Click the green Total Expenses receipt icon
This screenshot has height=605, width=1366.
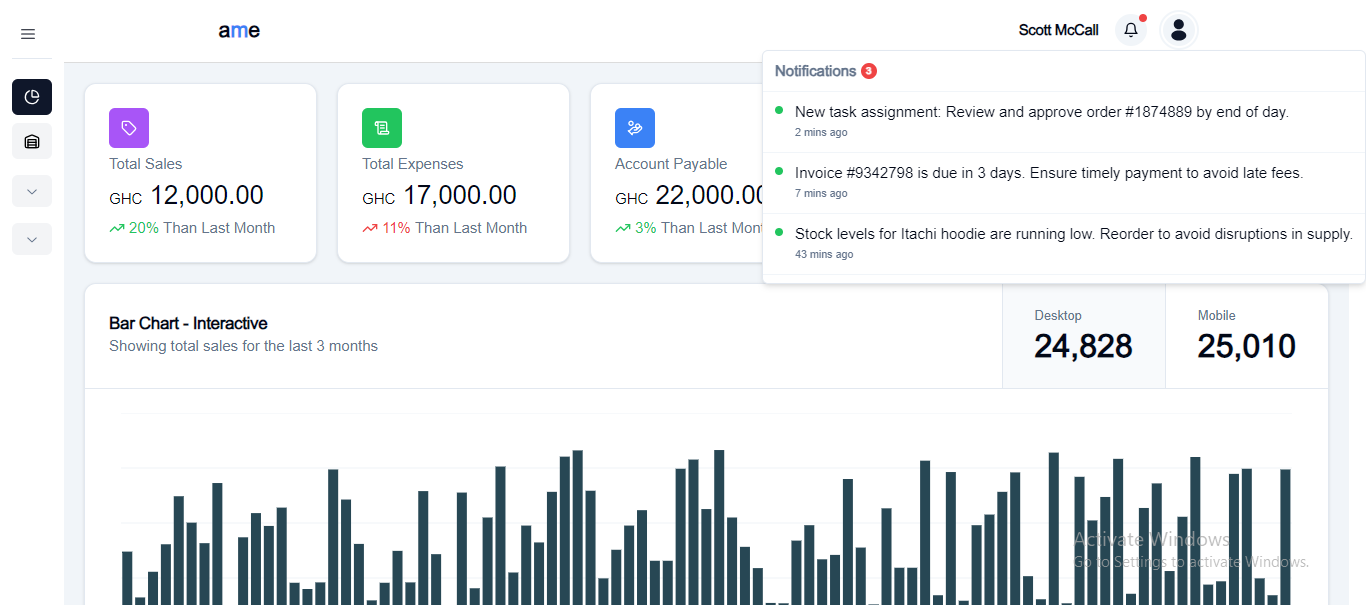(x=382, y=128)
